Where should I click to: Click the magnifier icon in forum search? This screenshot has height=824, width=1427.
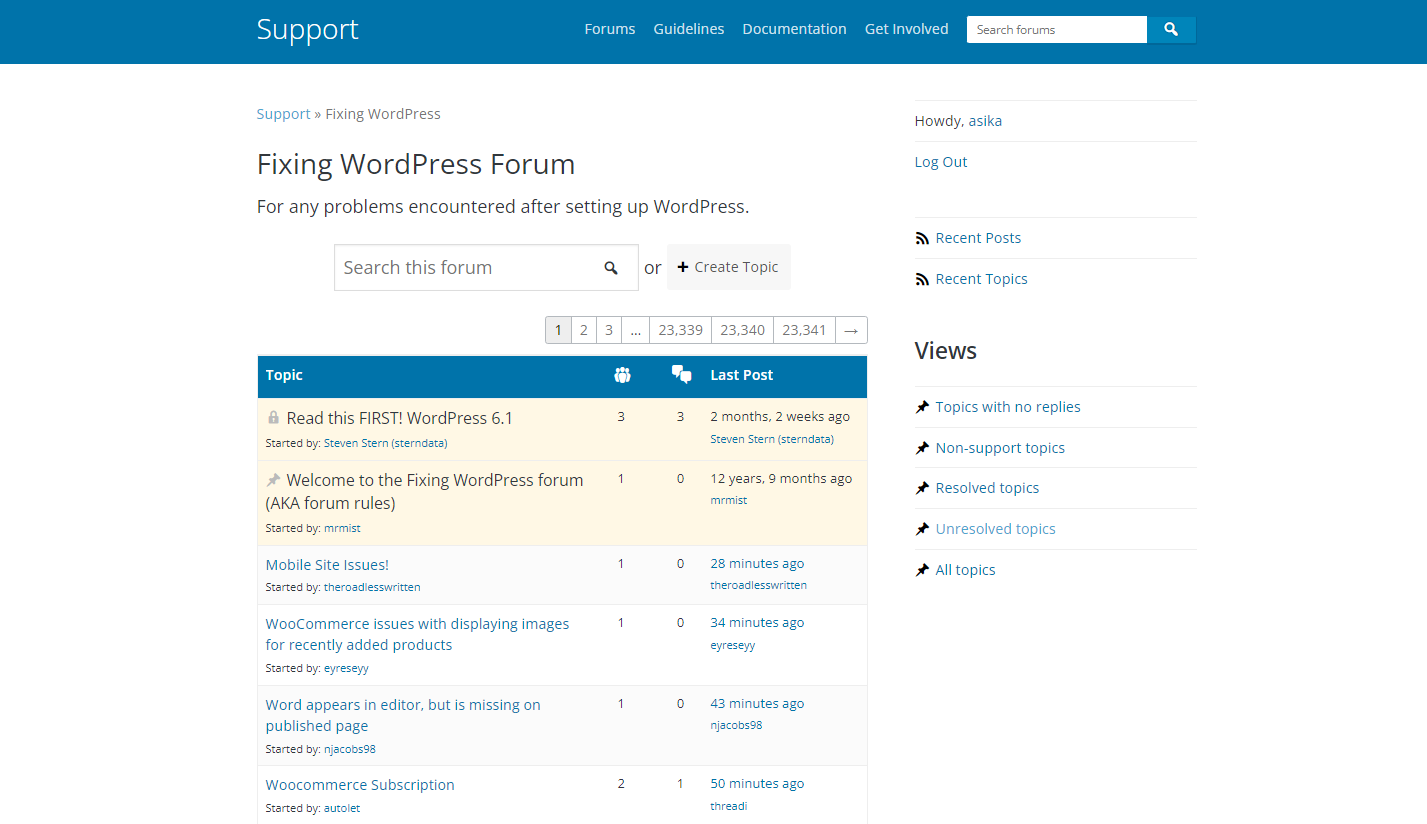[611, 268]
